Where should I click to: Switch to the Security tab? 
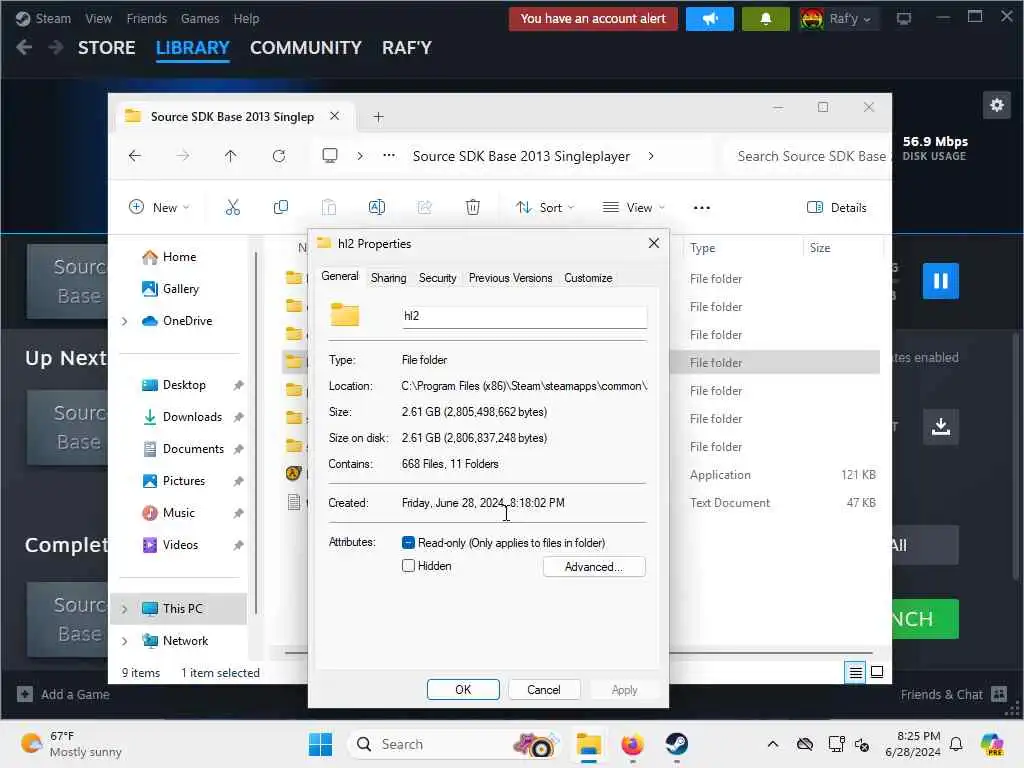[438, 278]
